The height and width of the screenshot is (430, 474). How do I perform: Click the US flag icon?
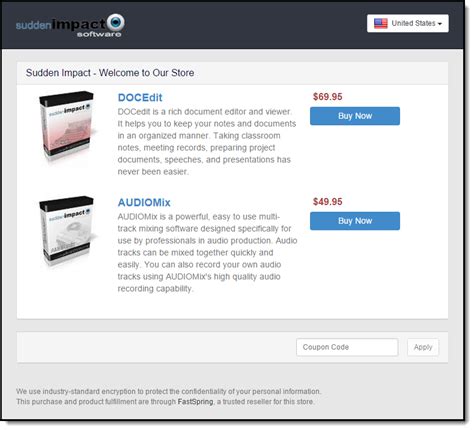coord(381,23)
